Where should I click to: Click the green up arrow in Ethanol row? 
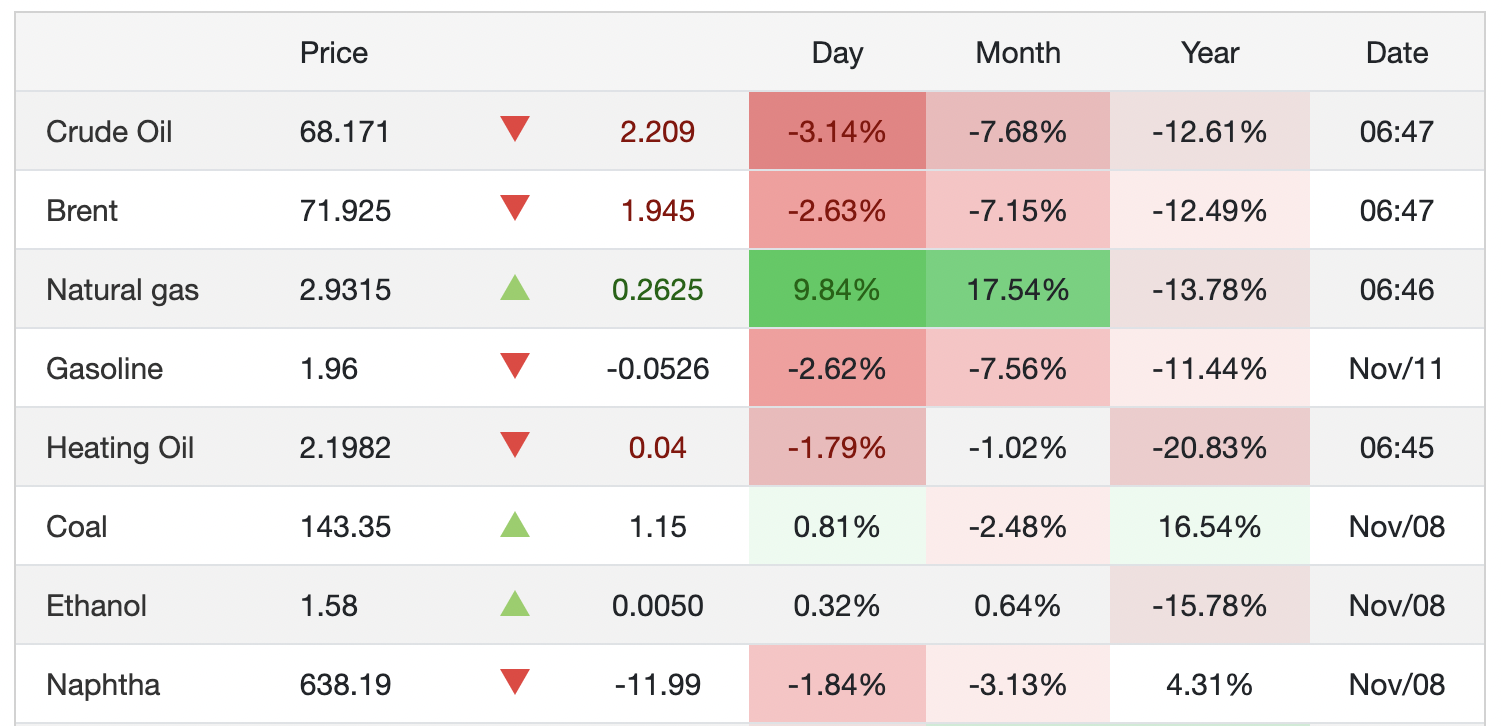point(514,604)
